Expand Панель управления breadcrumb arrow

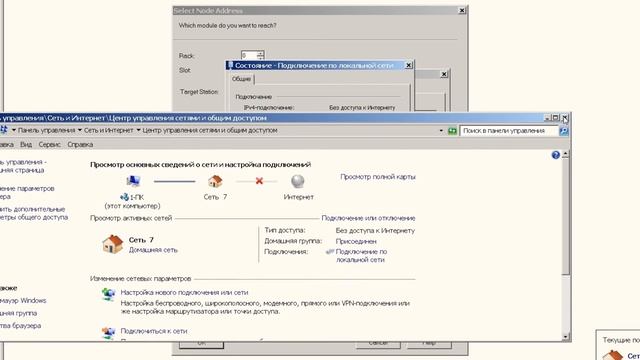coord(80,130)
